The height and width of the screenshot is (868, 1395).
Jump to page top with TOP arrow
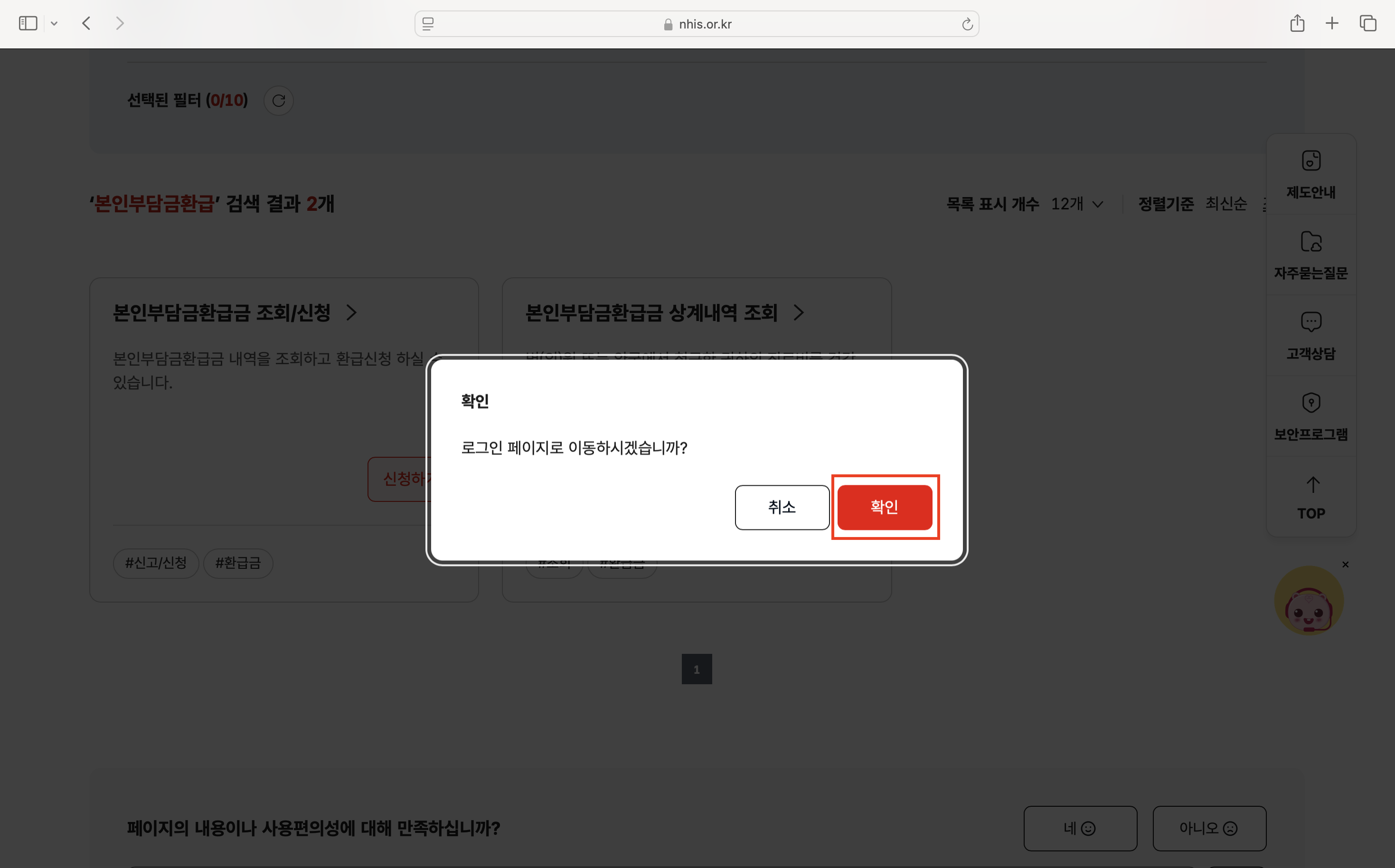click(1311, 497)
